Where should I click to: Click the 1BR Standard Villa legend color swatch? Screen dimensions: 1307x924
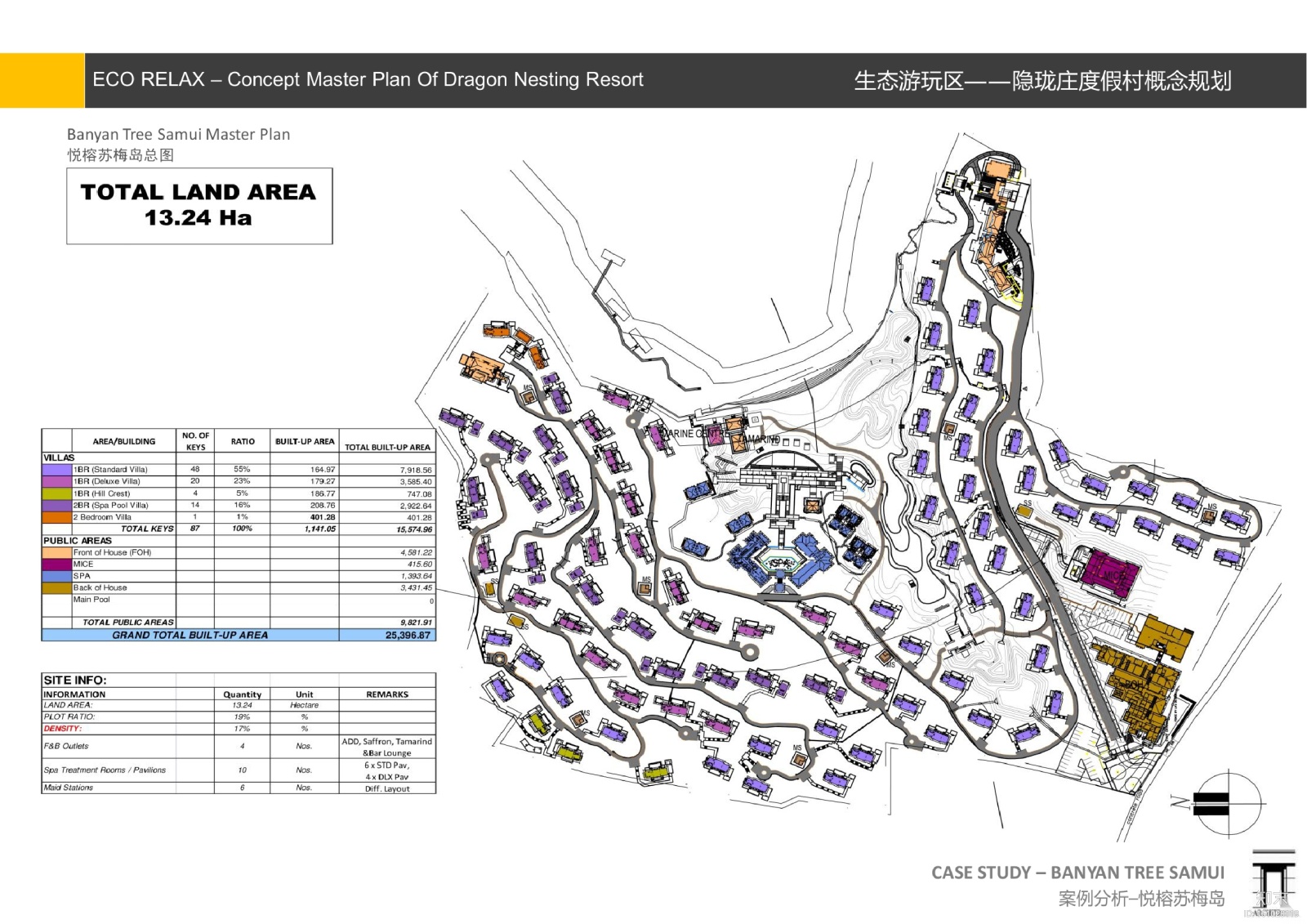pyautogui.click(x=57, y=470)
